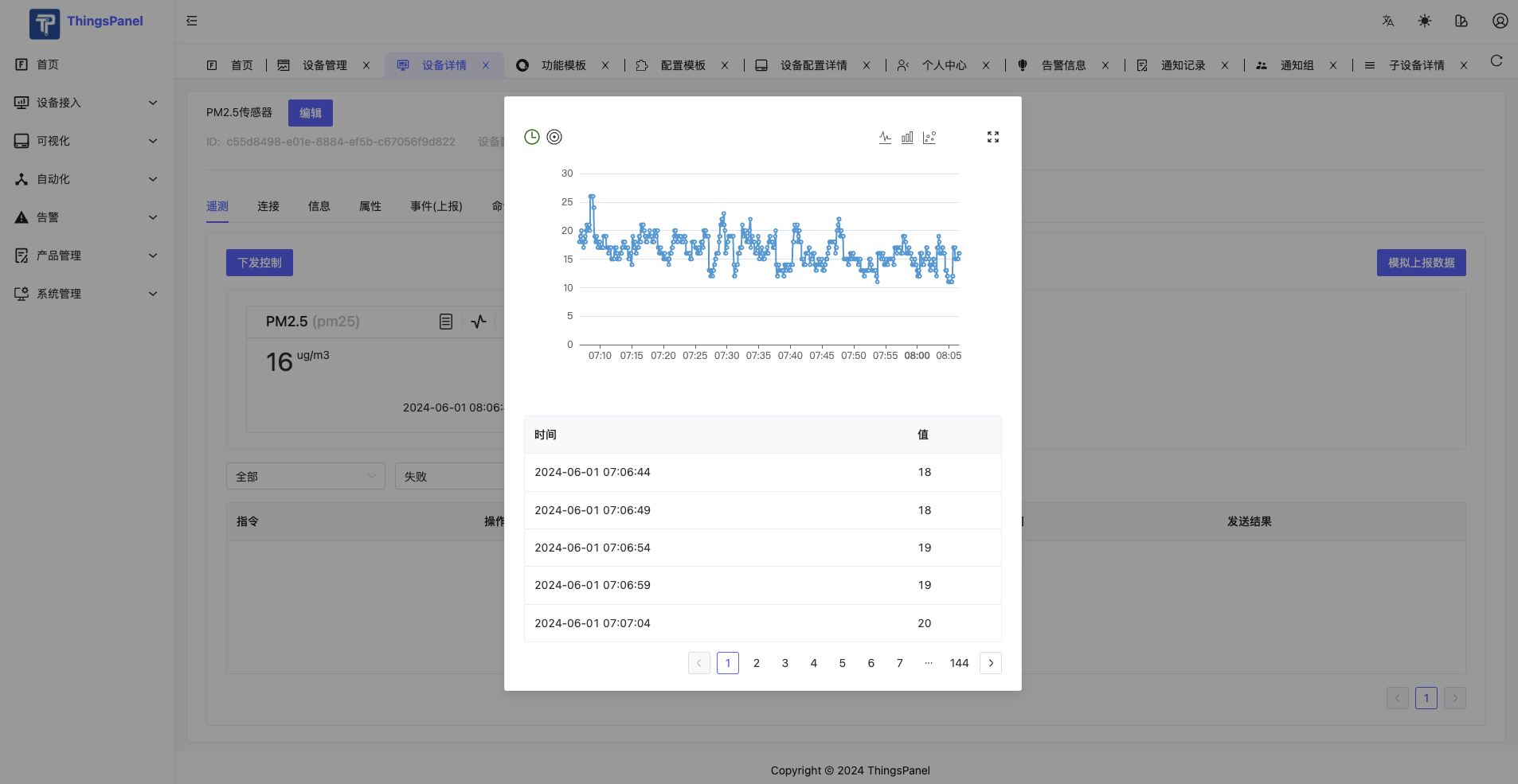
Task: Select the 连接 device tab
Action: pos(268,206)
